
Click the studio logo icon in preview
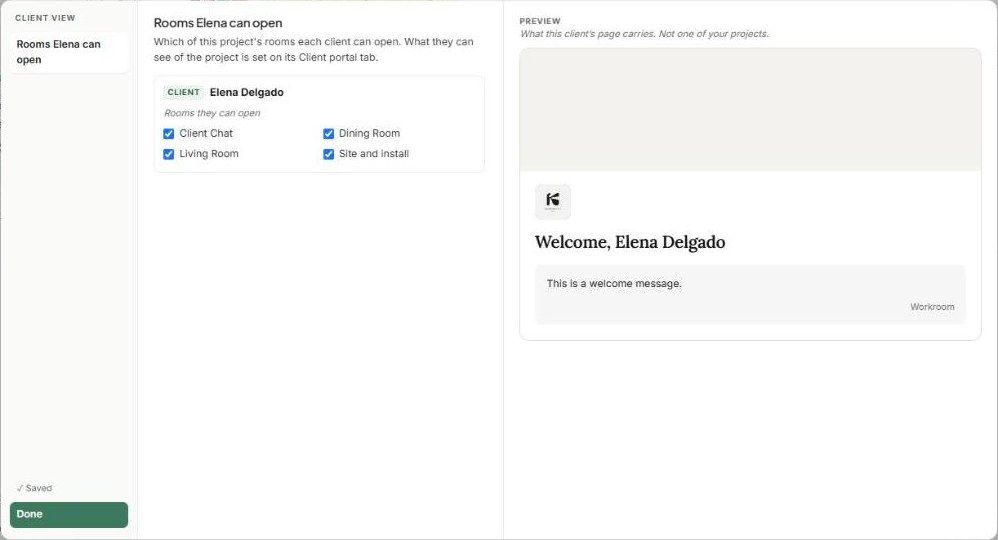click(552, 202)
